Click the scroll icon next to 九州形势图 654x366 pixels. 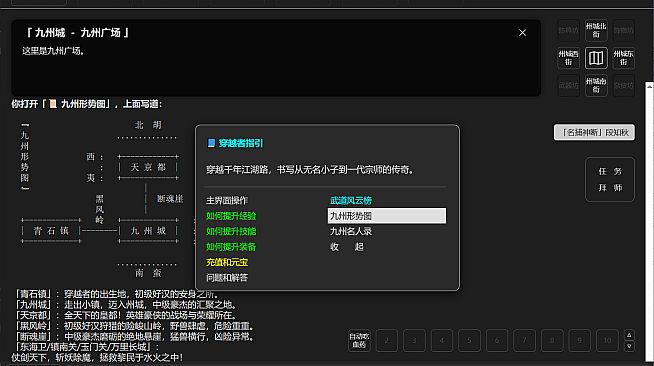pos(53,103)
